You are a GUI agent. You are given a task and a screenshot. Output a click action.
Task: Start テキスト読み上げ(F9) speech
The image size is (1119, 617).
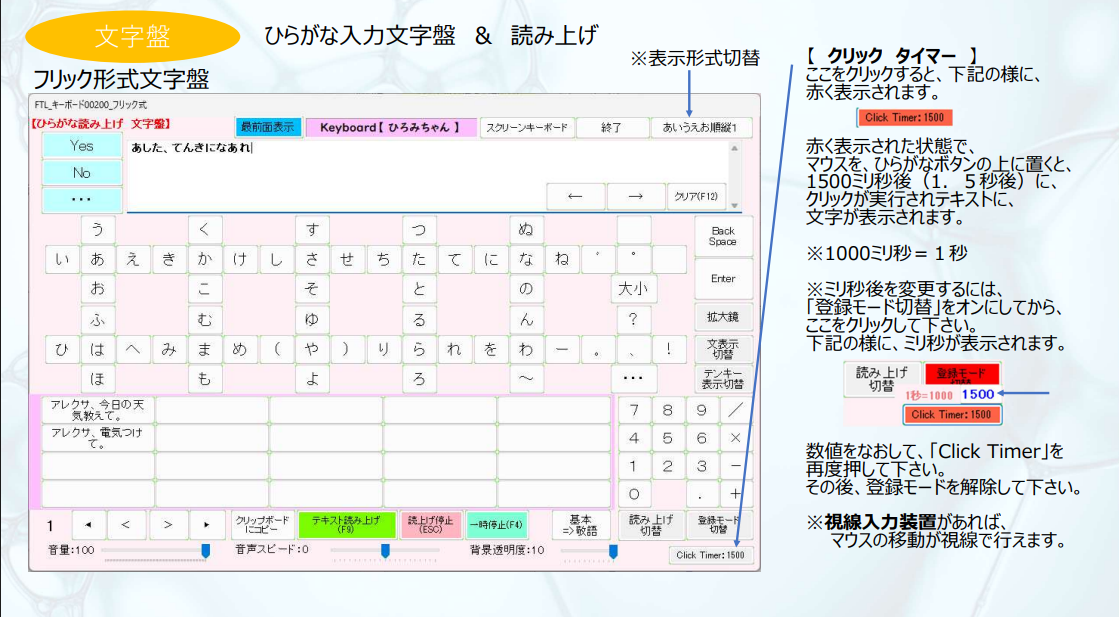(347, 525)
